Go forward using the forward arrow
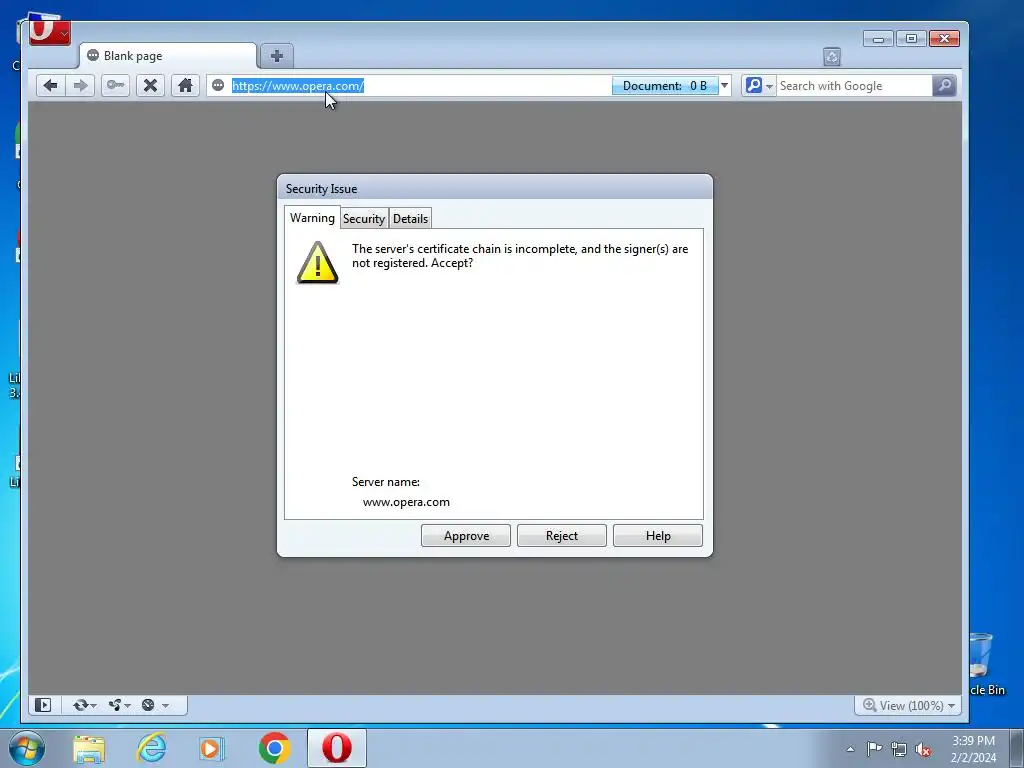Viewport: 1024px width, 768px height. 80,86
